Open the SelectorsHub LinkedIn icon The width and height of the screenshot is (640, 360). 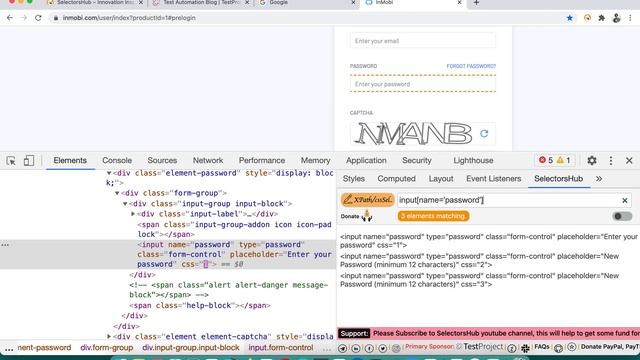356,348
